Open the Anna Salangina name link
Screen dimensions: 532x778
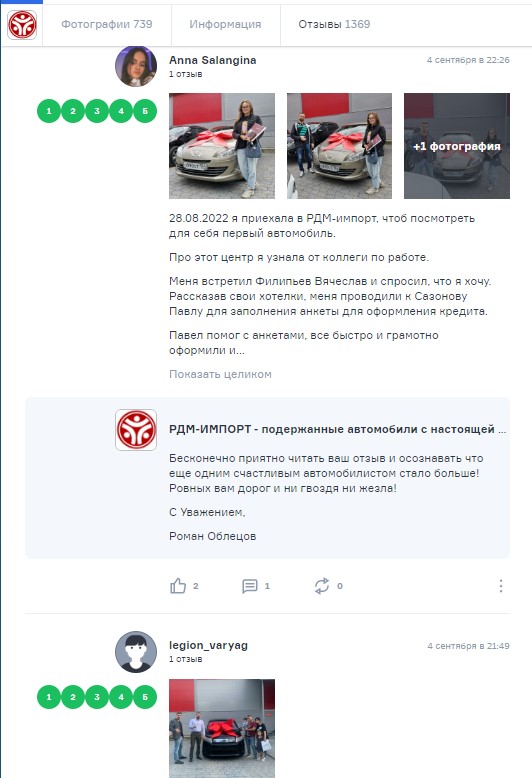click(213, 60)
